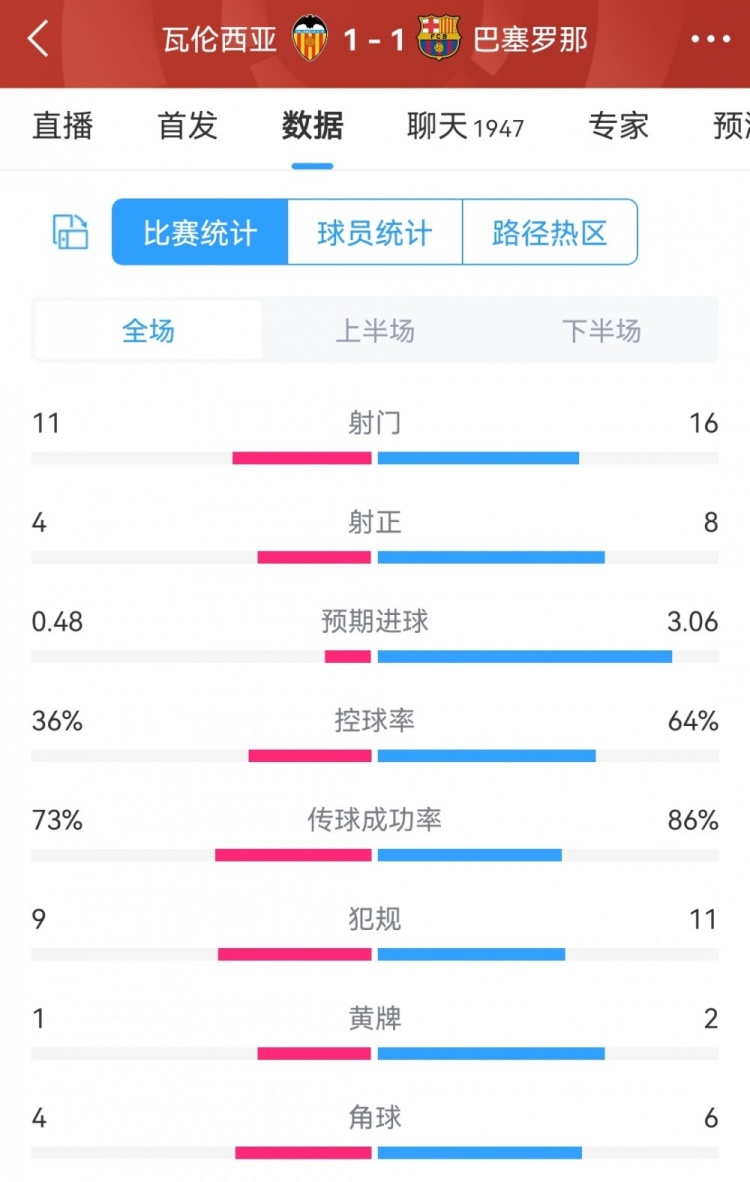Expand 球员统计 player statistics panel
Viewport: 750px width, 1182px height.
coord(373,232)
